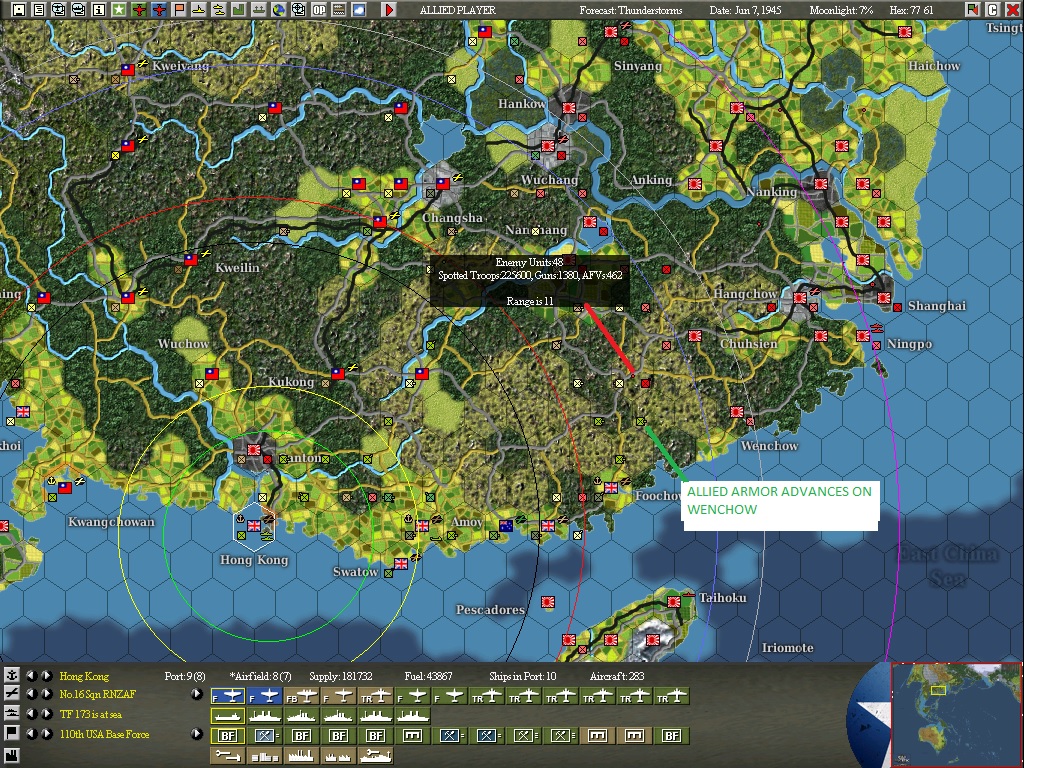
Task: Open the information 'i' toolbar icon
Action: [x=99, y=10]
